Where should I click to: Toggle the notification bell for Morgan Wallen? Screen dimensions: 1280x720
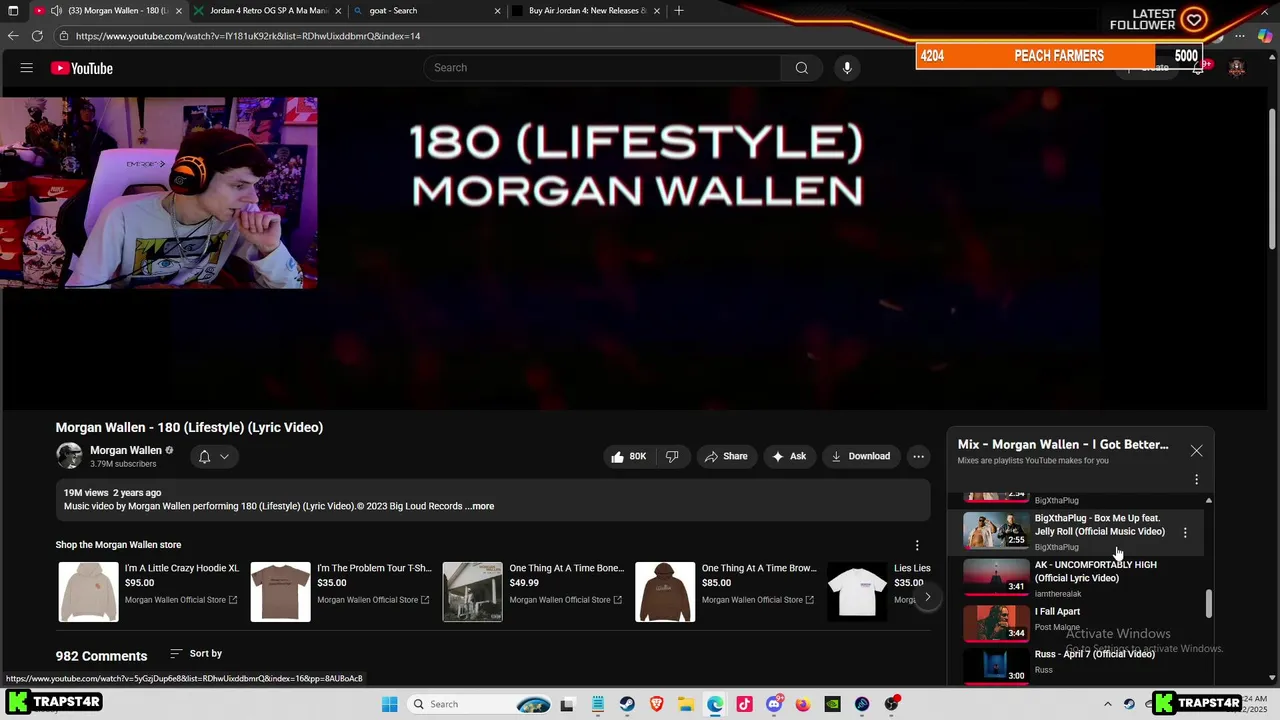204,456
